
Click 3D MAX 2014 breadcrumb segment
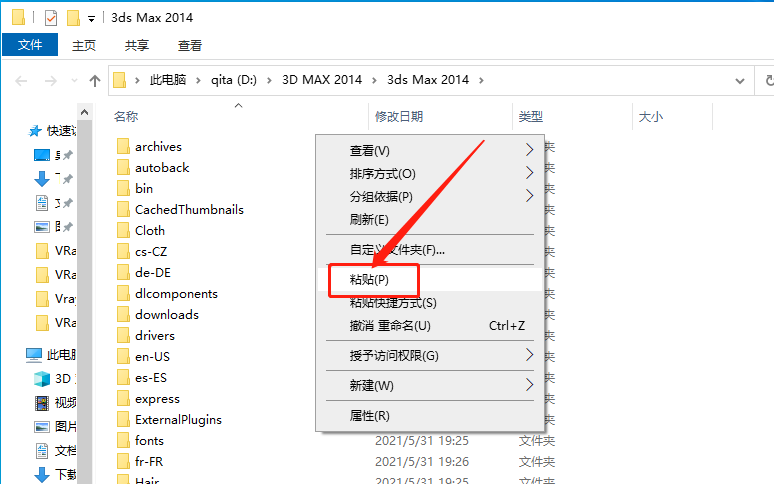coord(322,79)
